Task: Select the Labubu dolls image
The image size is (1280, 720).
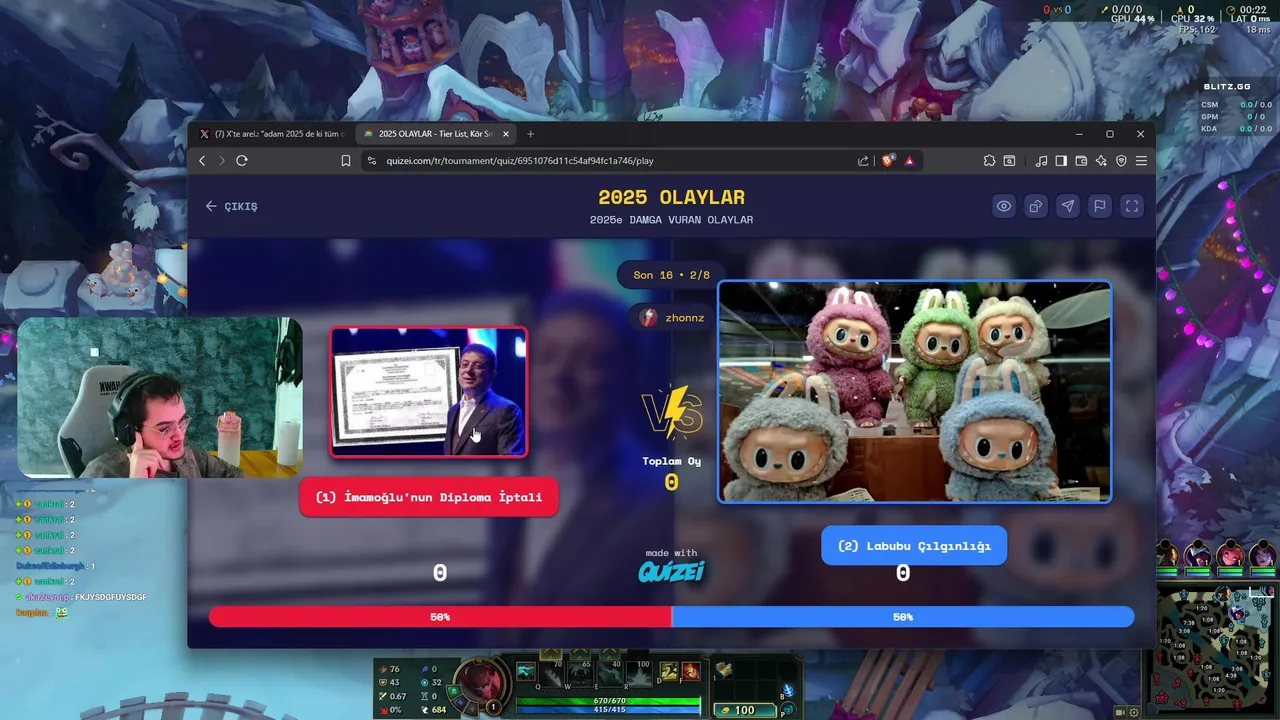Action: tap(915, 392)
